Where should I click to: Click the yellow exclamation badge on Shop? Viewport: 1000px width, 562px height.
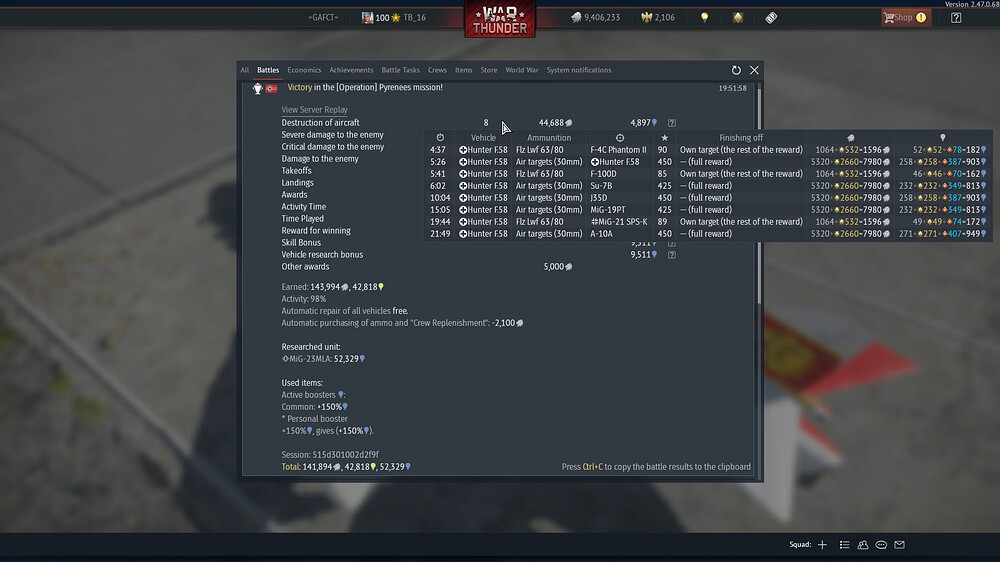coord(921,18)
